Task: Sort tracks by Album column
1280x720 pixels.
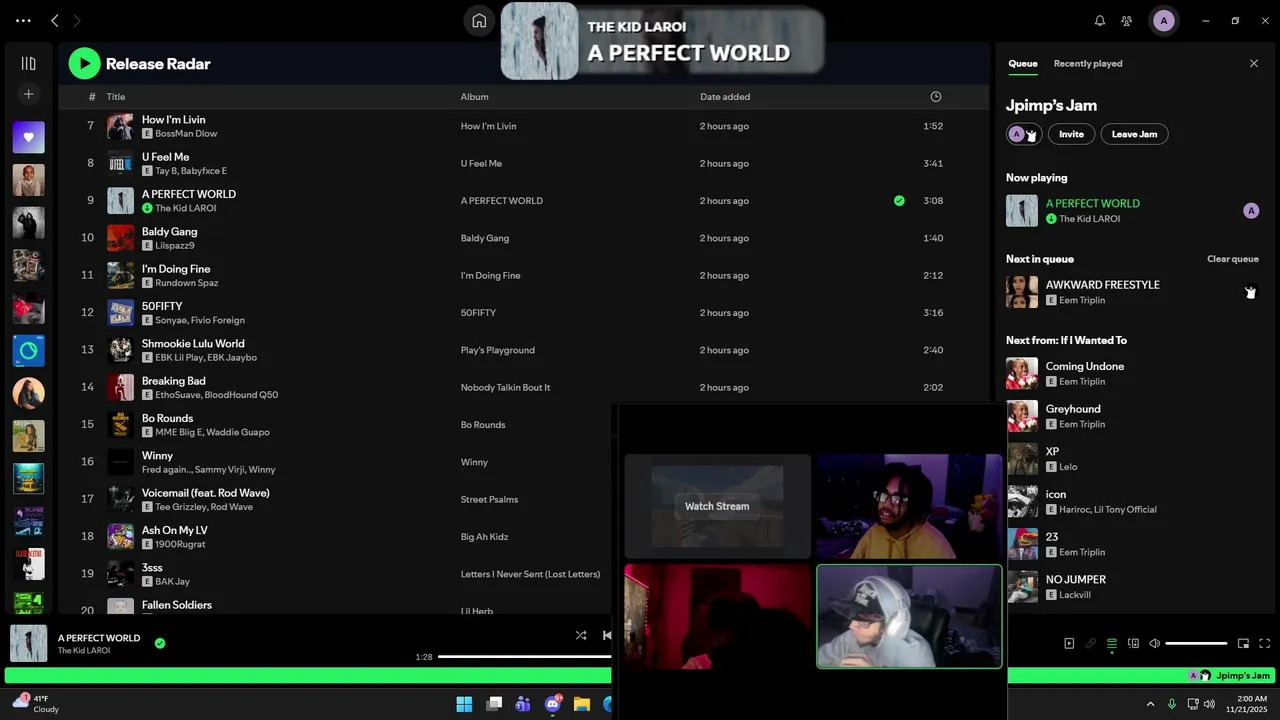Action: pyautogui.click(x=474, y=97)
